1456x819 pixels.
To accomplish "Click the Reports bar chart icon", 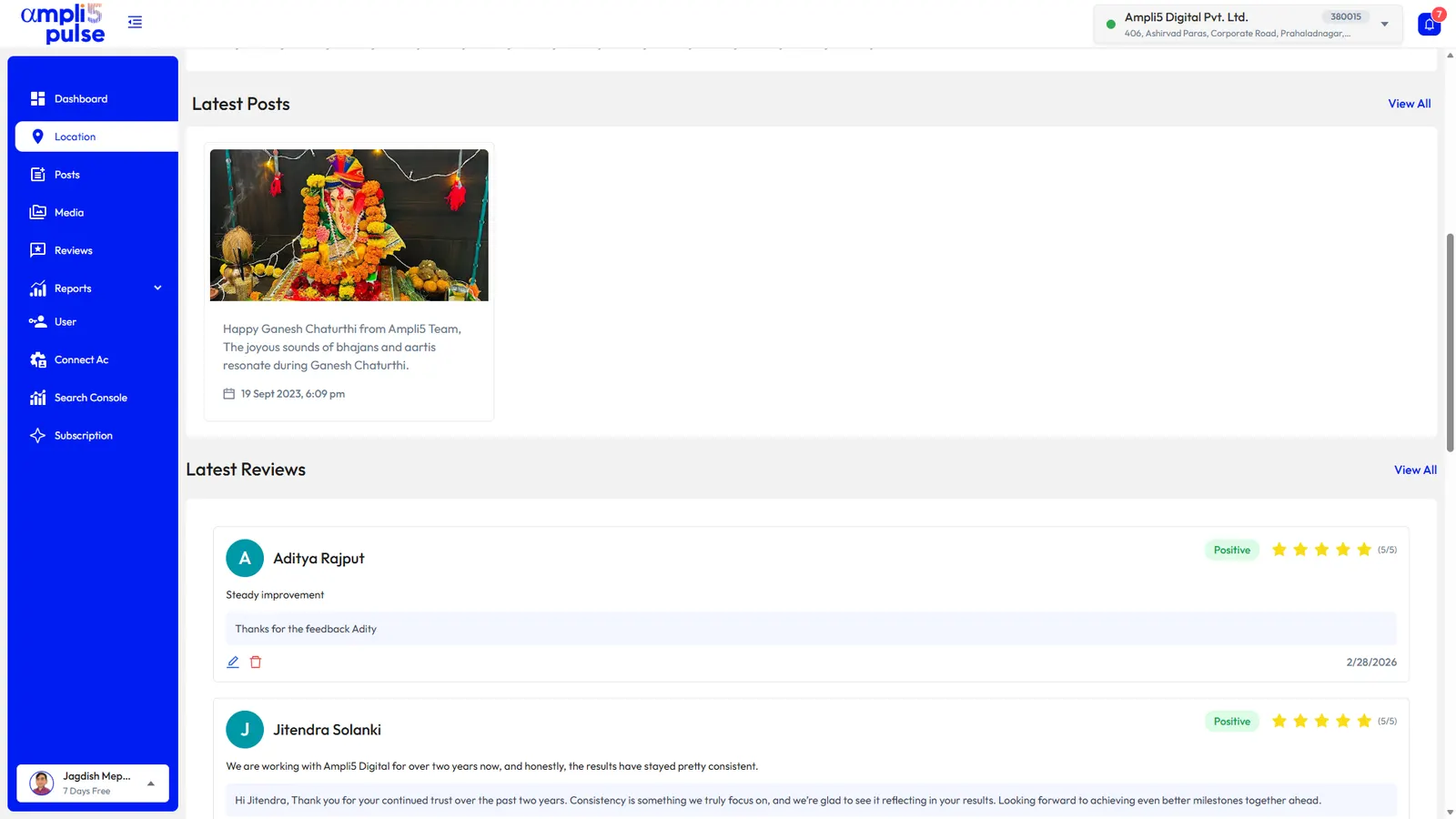I will (37, 288).
